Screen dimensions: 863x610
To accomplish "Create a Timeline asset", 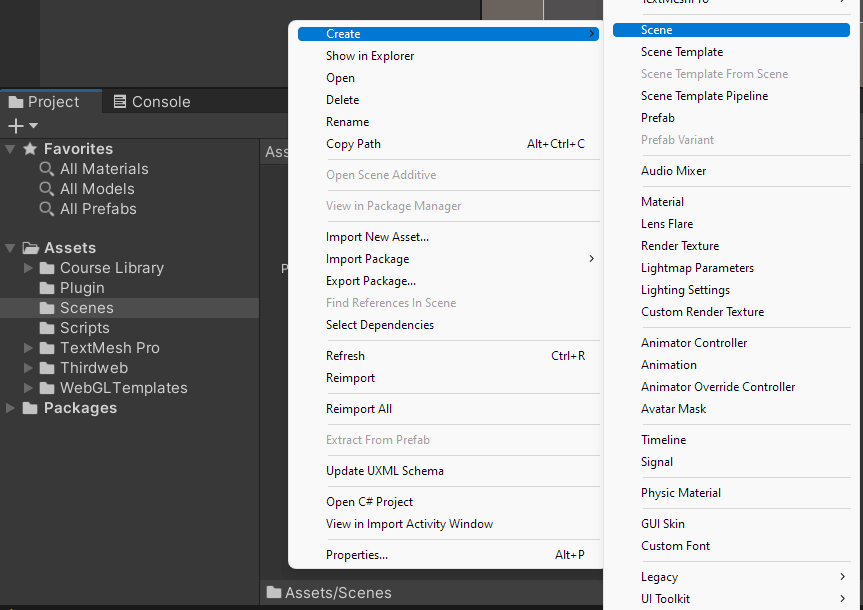I will (731, 439).
